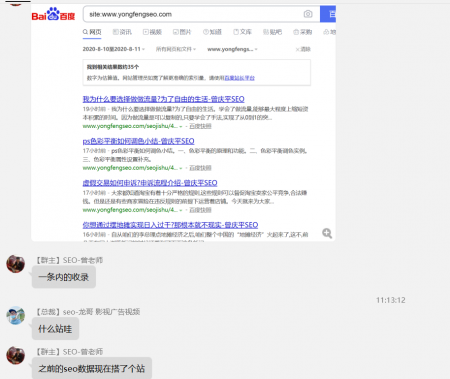Open result ps色彩平衡如何调色小结 title link

pyautogui.click(x=138, y=141)
